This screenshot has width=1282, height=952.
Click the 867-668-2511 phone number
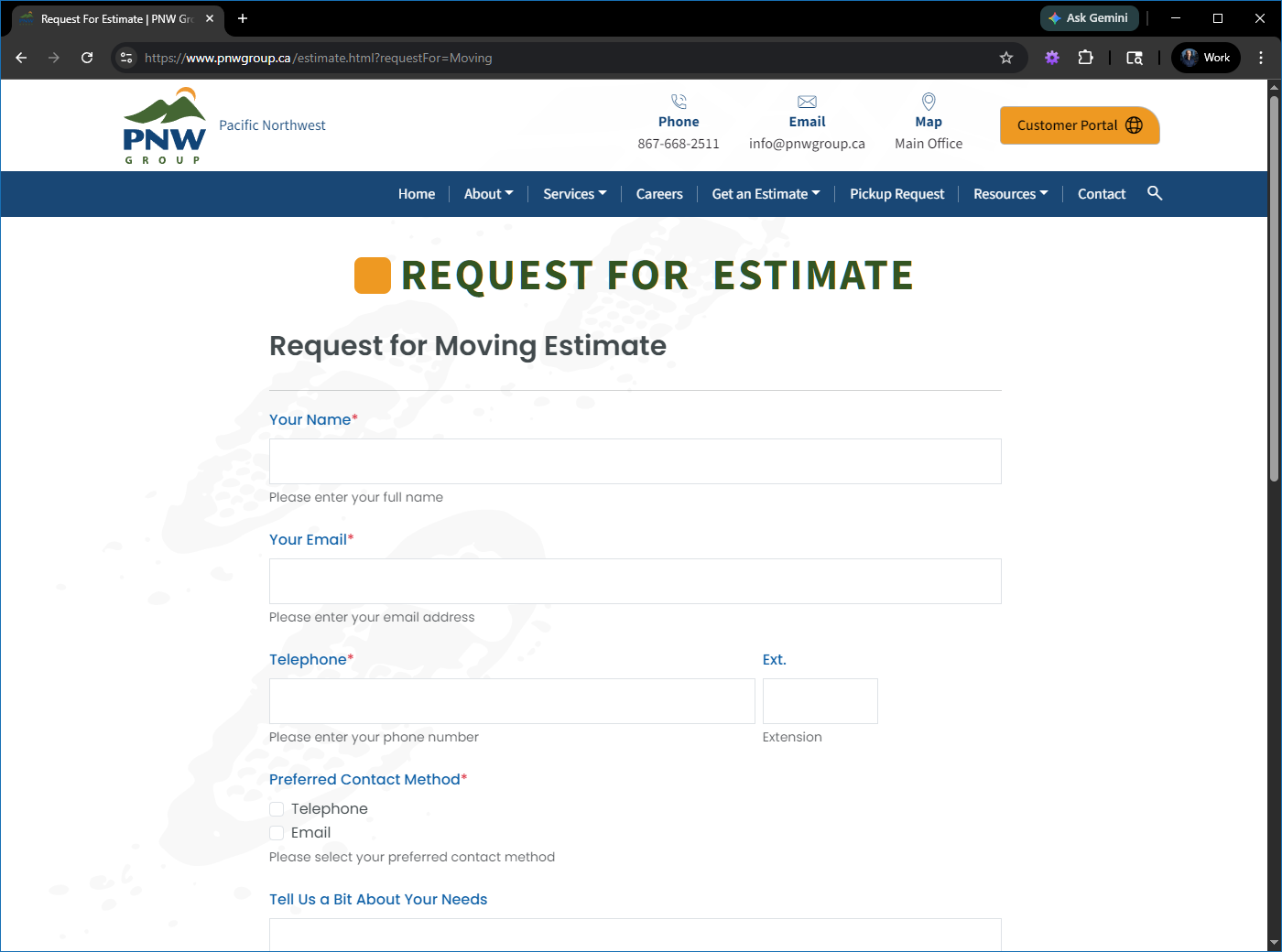click(679, 144)
